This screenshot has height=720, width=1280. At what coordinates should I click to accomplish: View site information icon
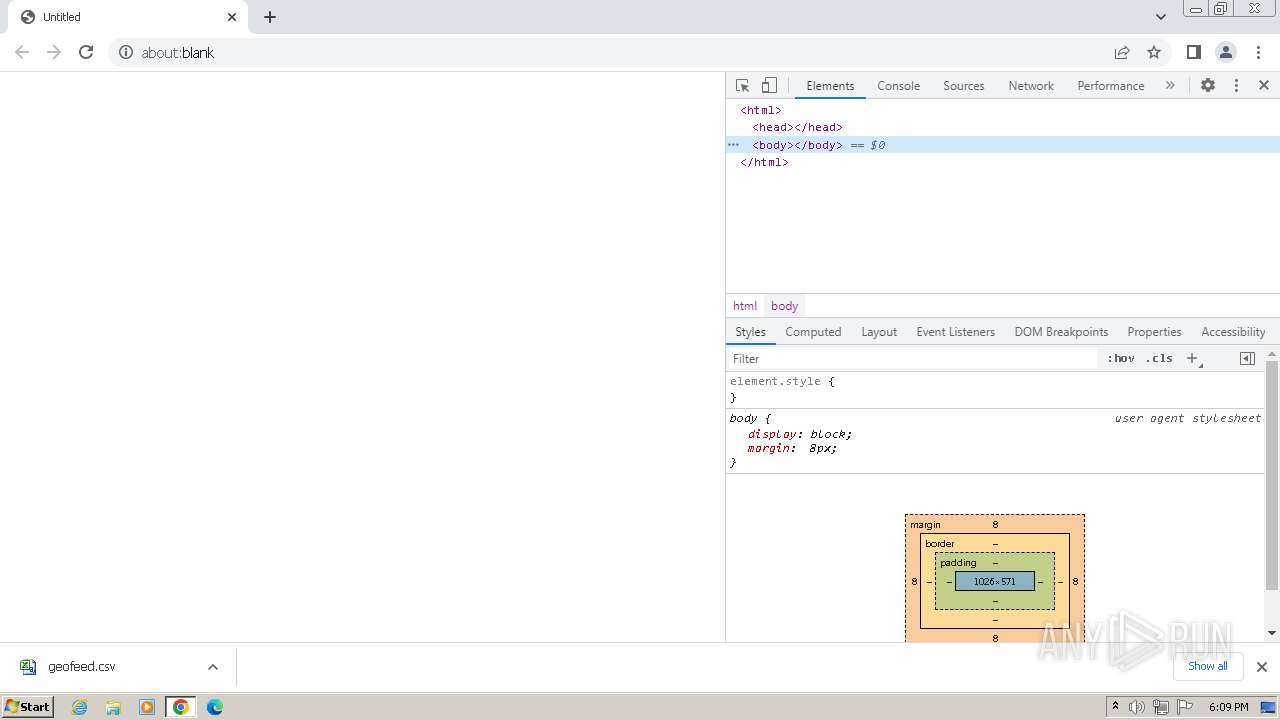click(x=125, y=52)
